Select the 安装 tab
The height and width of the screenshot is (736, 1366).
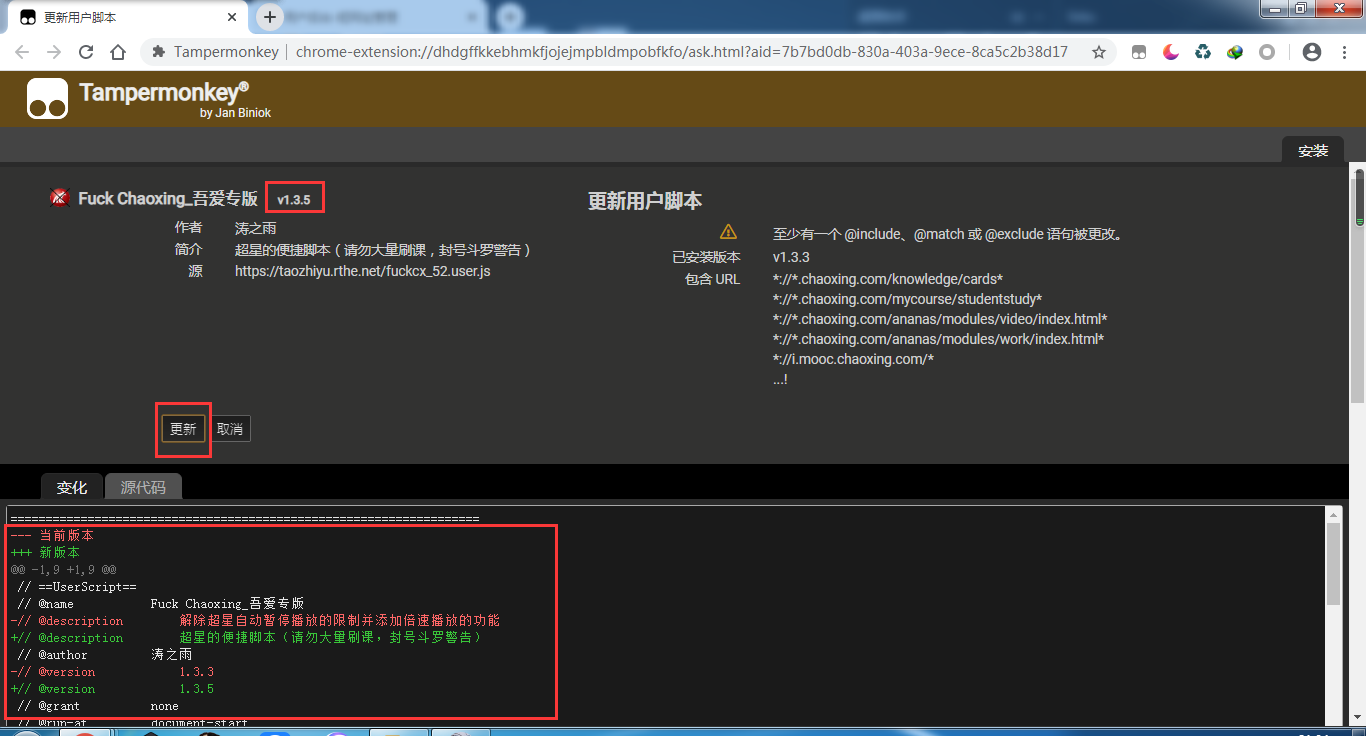pos(1313,150)
